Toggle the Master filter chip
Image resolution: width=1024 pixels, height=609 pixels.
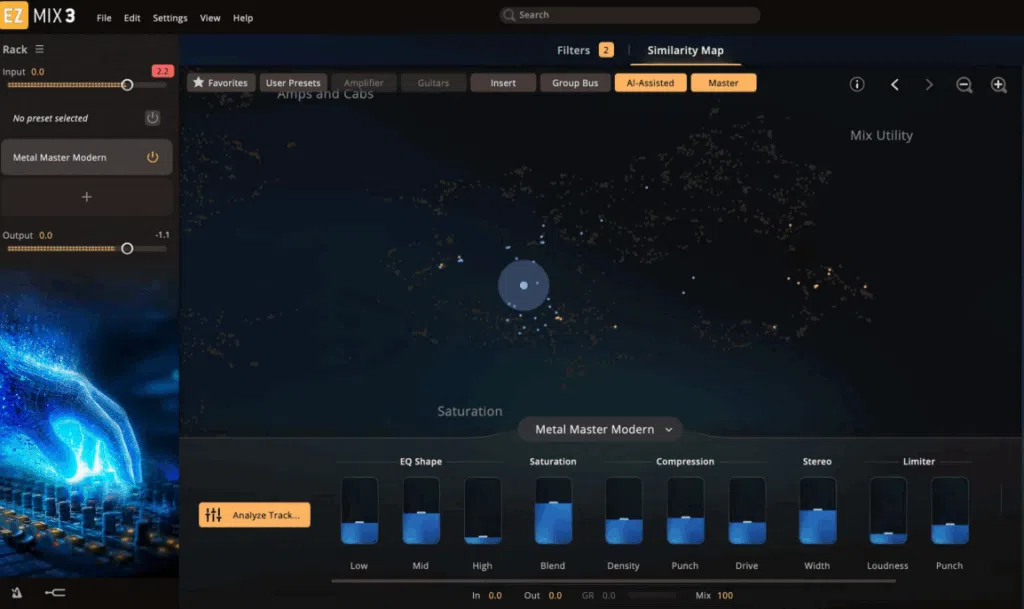pos(723,83)
